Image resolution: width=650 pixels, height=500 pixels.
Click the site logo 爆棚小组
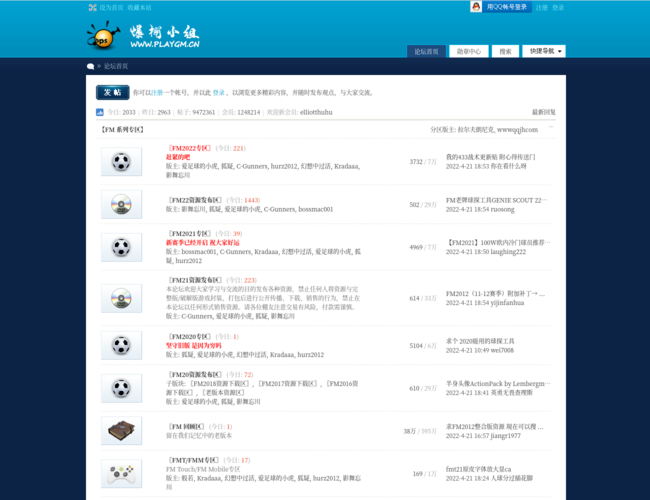click(x=143, y=36)
